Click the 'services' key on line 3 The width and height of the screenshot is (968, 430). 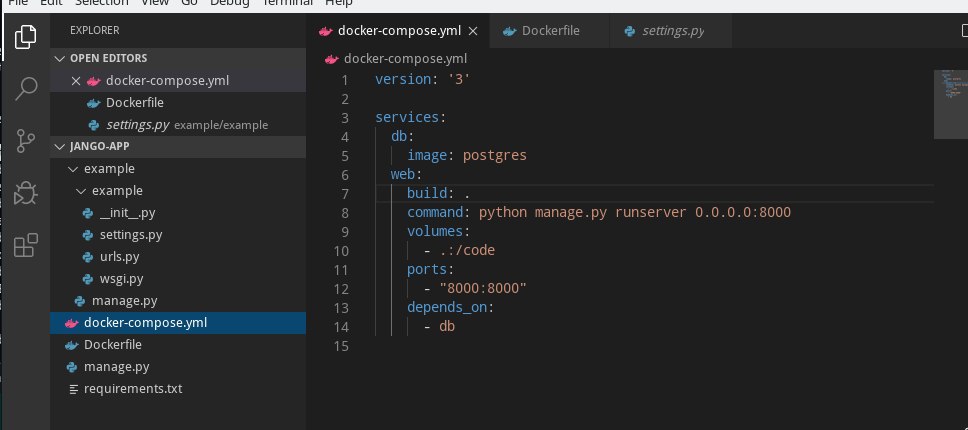pyautogui.click(x=407, y=117)
